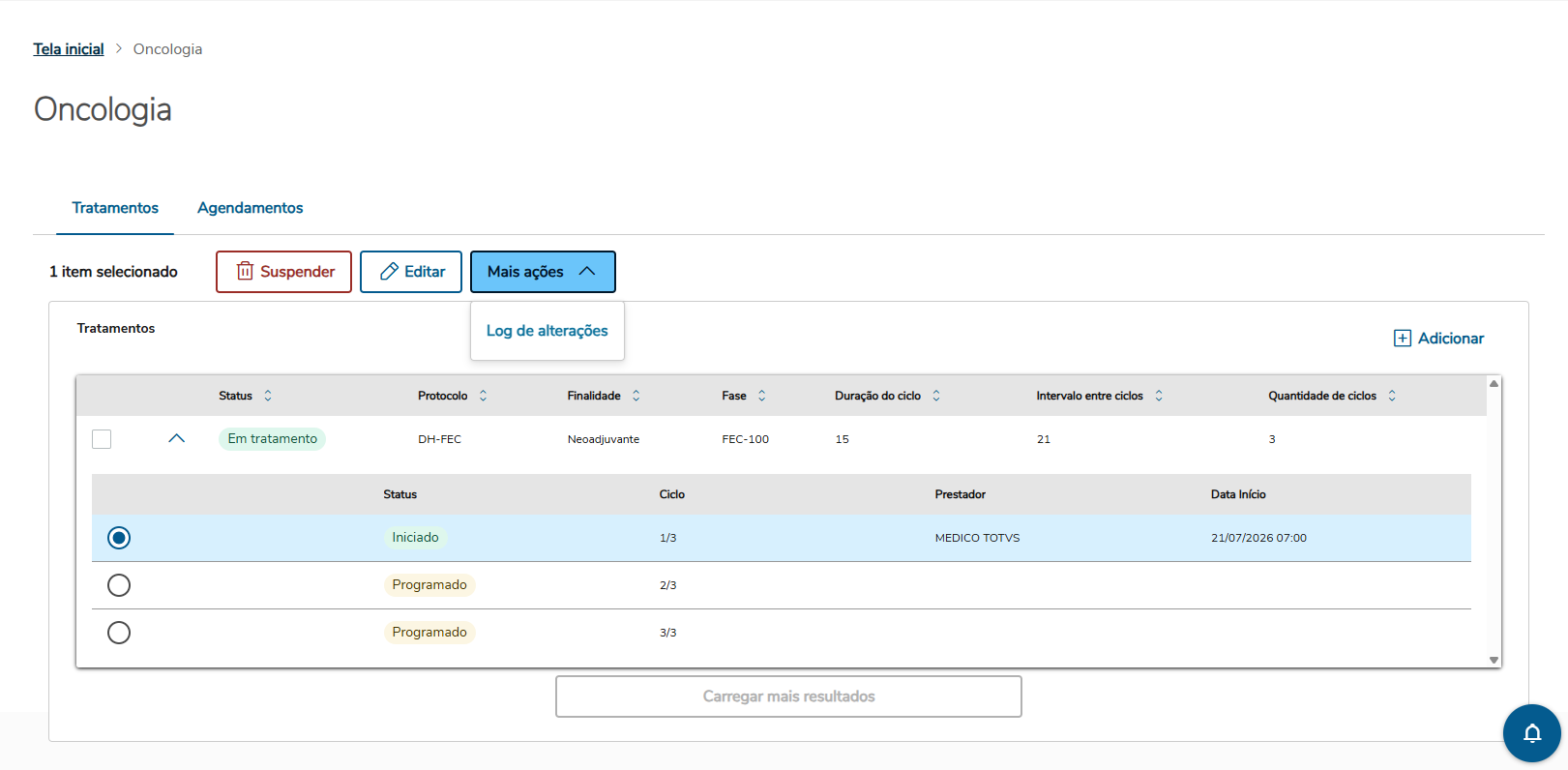Image resolution: width=1568 pixels, height=770 pixels.
Task: Sort by Fase column arrows
Action: coord(761,396)
